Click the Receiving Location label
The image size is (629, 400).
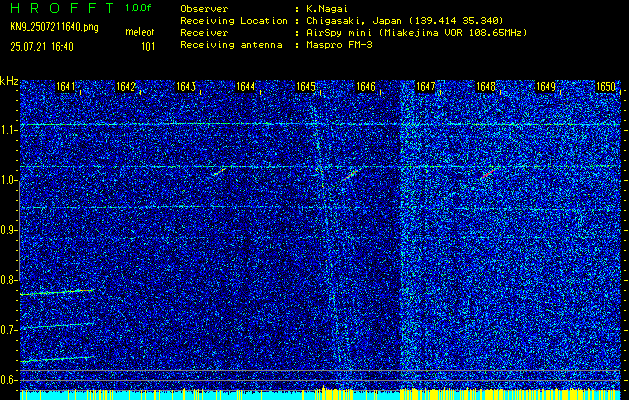click(x=234, y=21)
